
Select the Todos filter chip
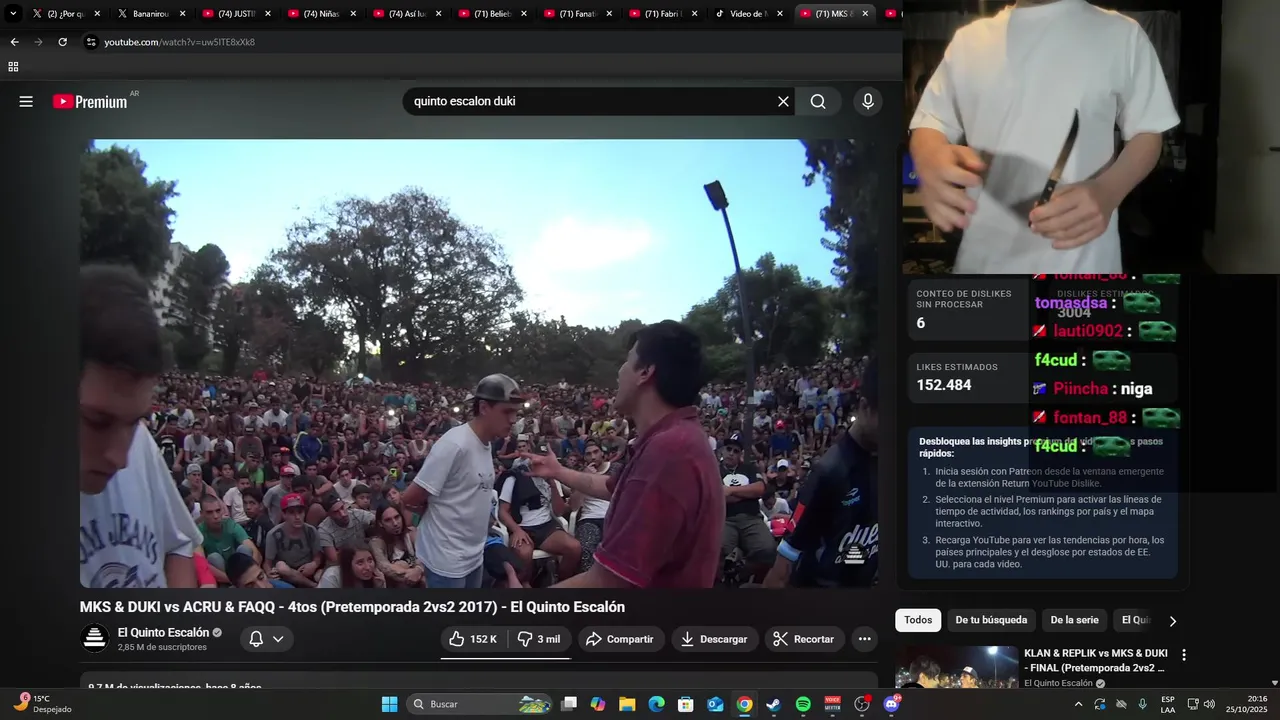[x=918, y=620]
